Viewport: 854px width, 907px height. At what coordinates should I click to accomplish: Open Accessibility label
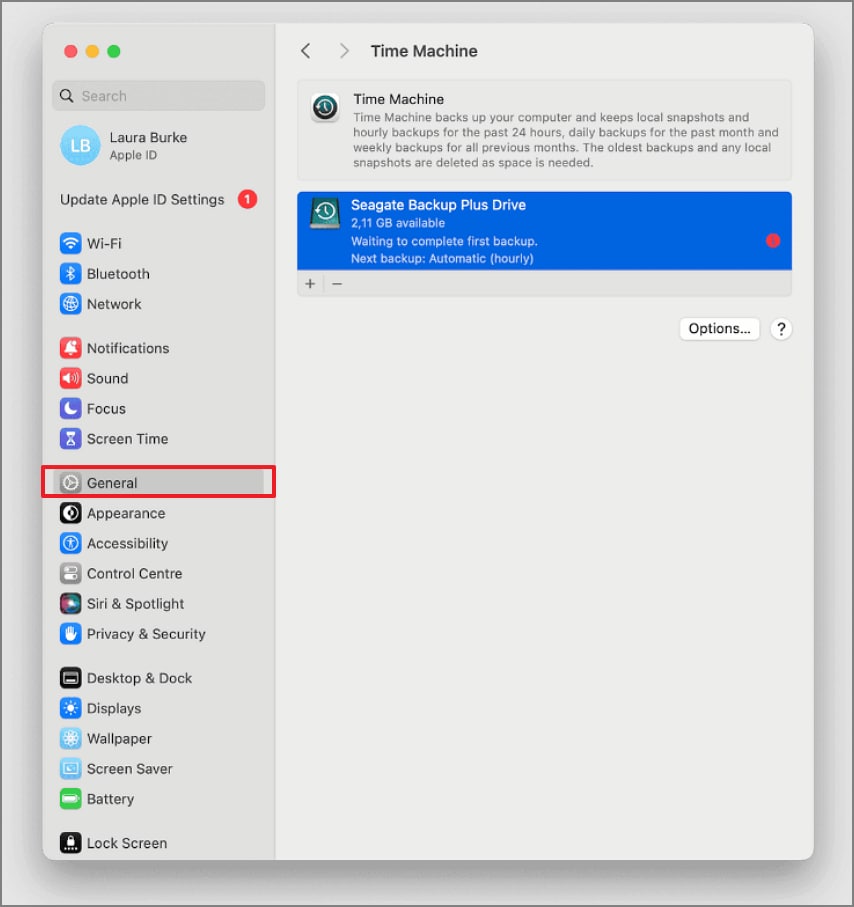click(x=127, y=544)
